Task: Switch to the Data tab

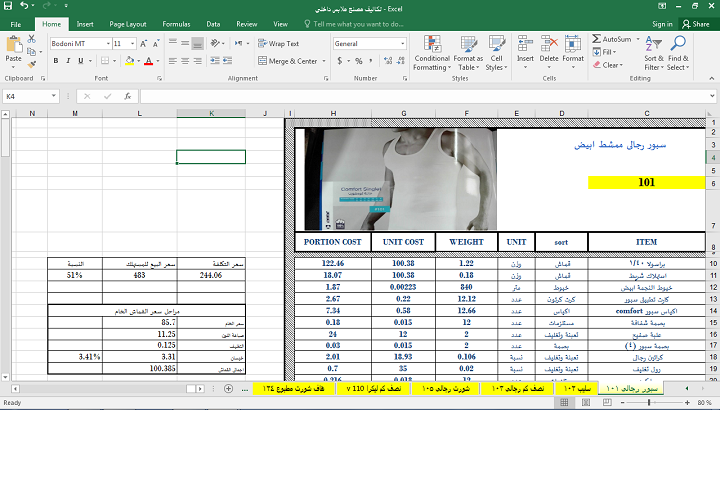Action: (213, 24)
